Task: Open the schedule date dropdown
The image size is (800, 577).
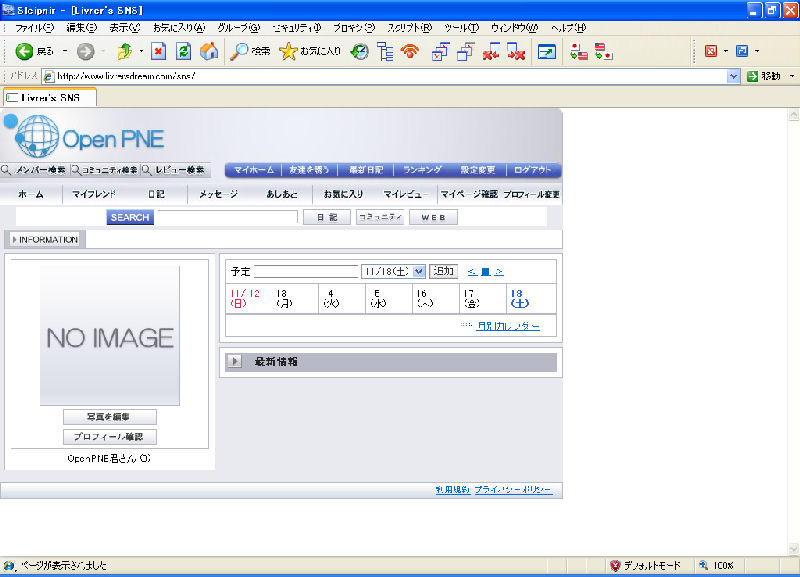Action: point(418,271)
